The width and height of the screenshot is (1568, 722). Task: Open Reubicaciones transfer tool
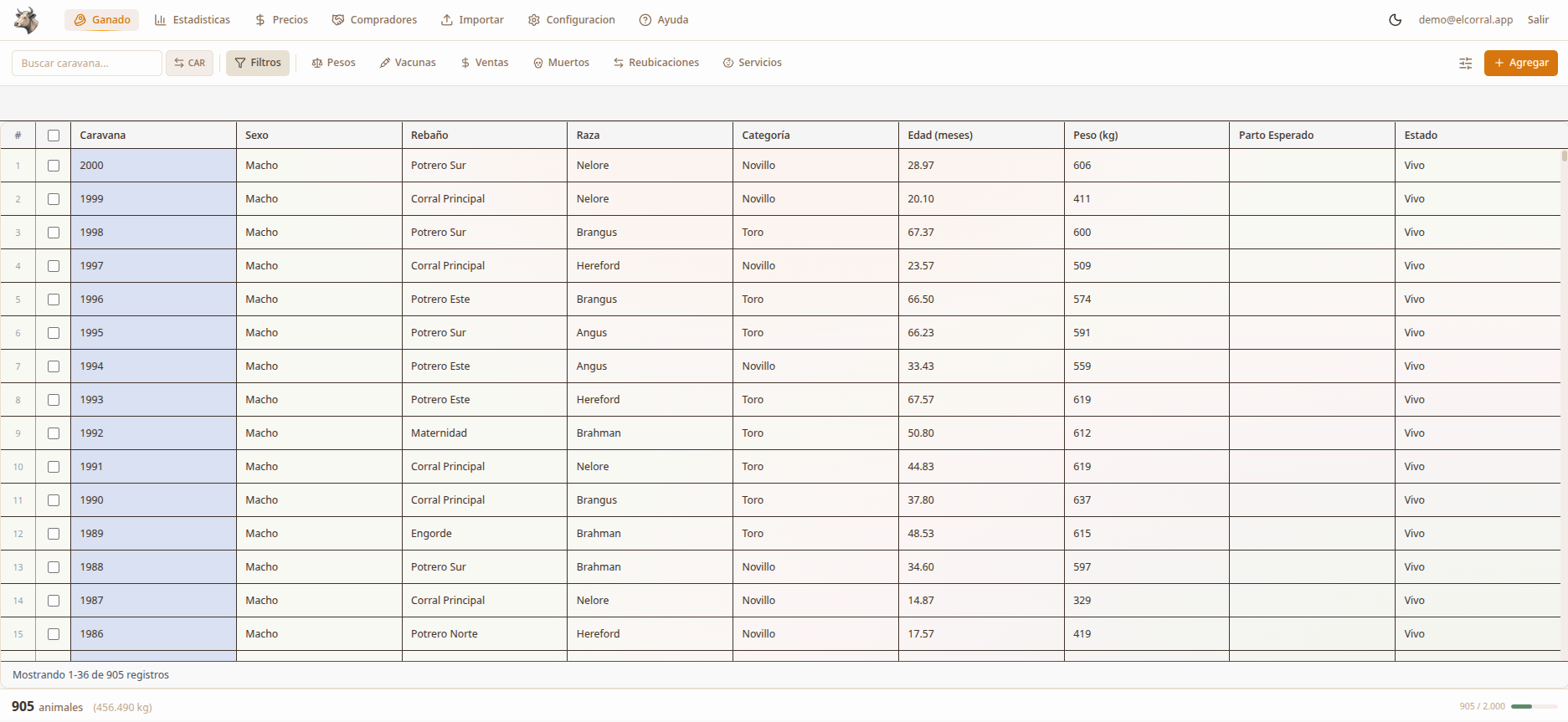tap(655, 63)
